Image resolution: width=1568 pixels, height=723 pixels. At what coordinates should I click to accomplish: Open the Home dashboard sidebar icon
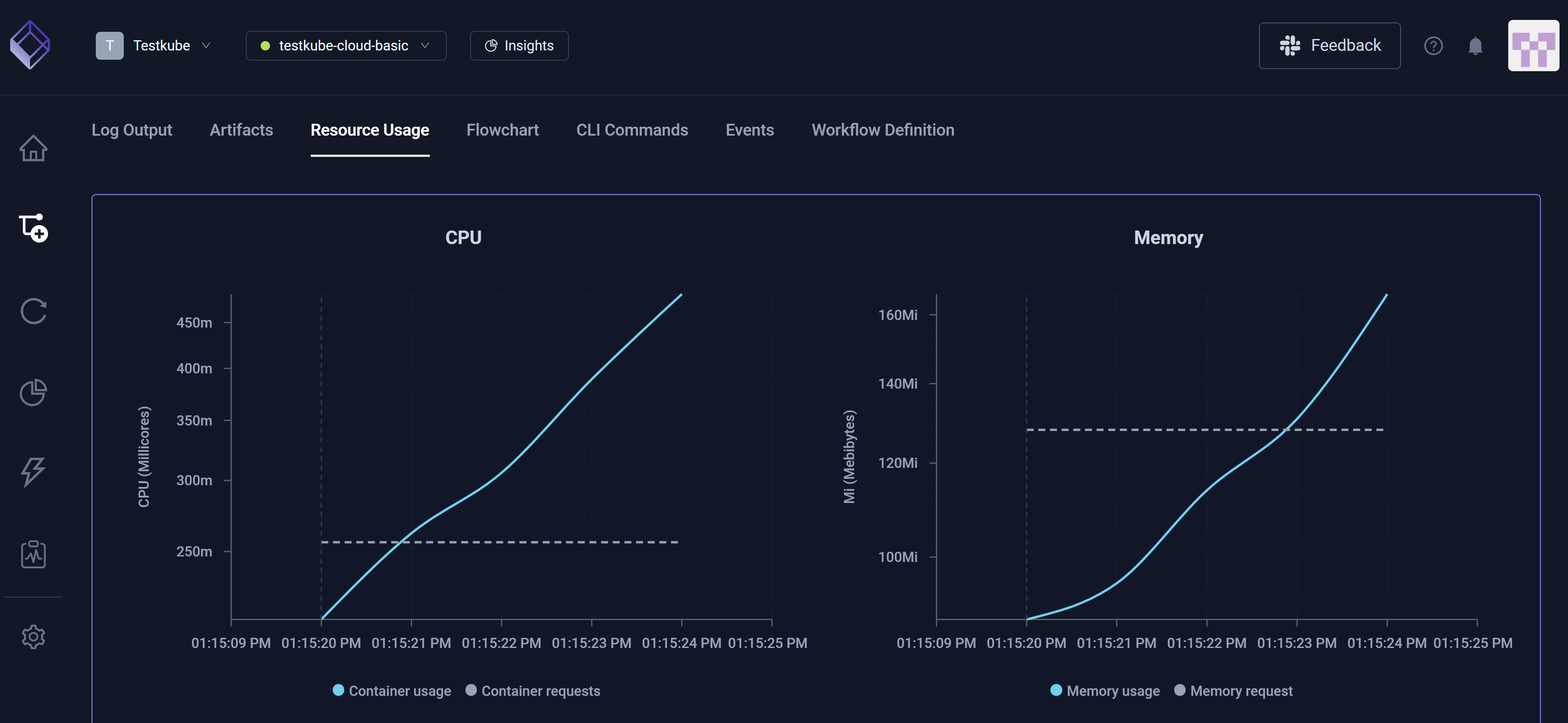click(33, 148)
